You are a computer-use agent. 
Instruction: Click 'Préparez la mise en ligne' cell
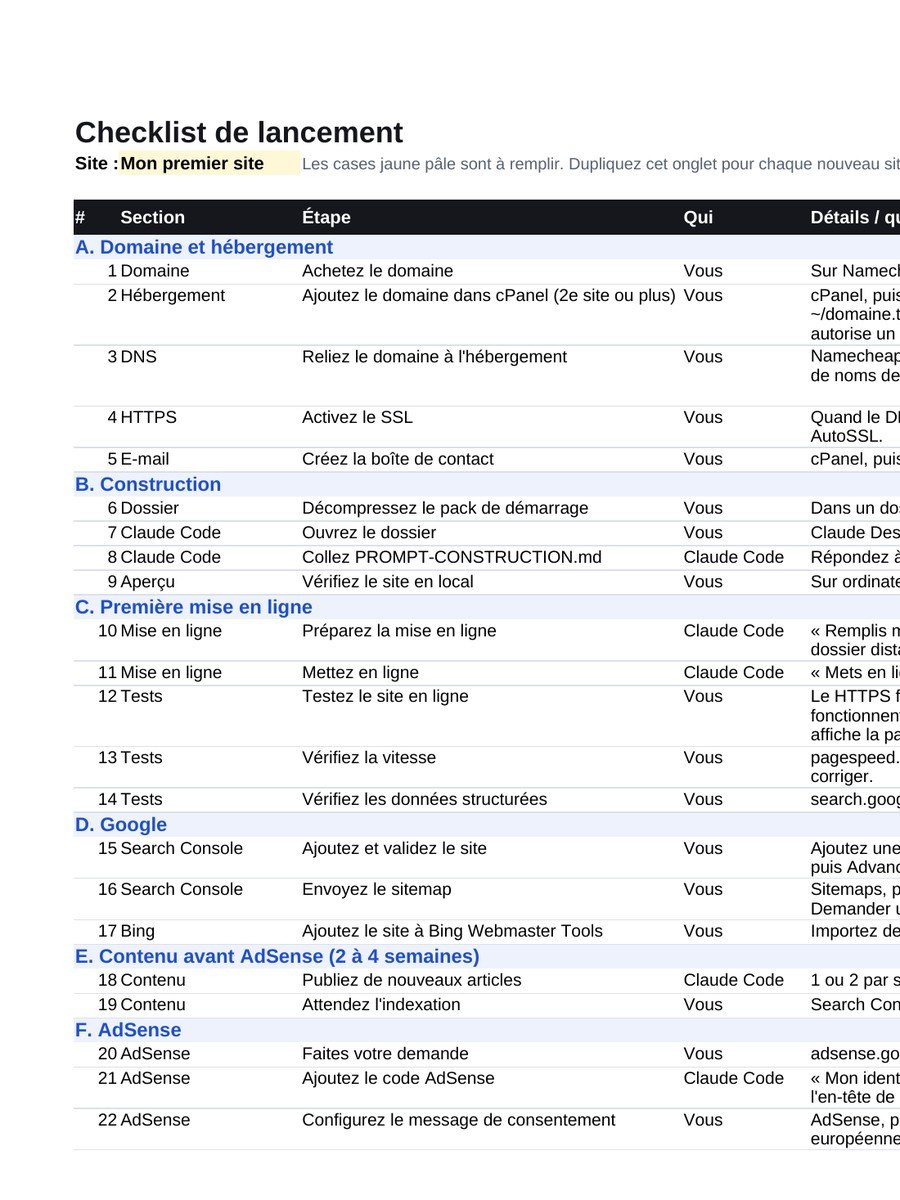pos(399,631)
